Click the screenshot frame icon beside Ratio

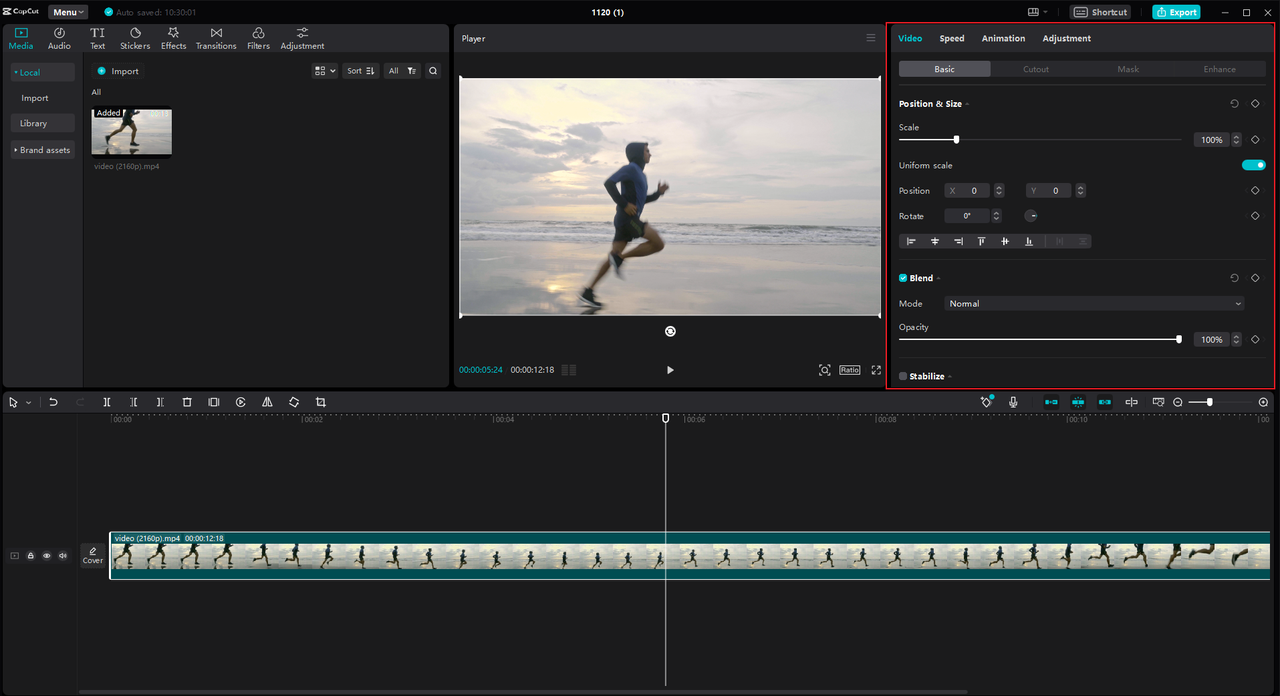(825, 370)
